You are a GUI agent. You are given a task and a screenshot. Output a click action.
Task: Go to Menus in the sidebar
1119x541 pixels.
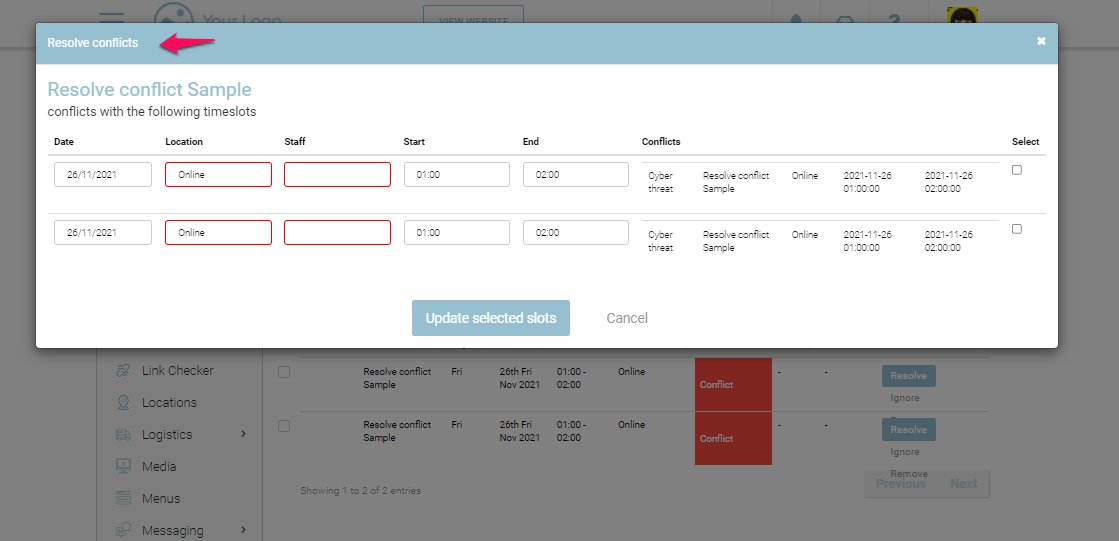161,499
